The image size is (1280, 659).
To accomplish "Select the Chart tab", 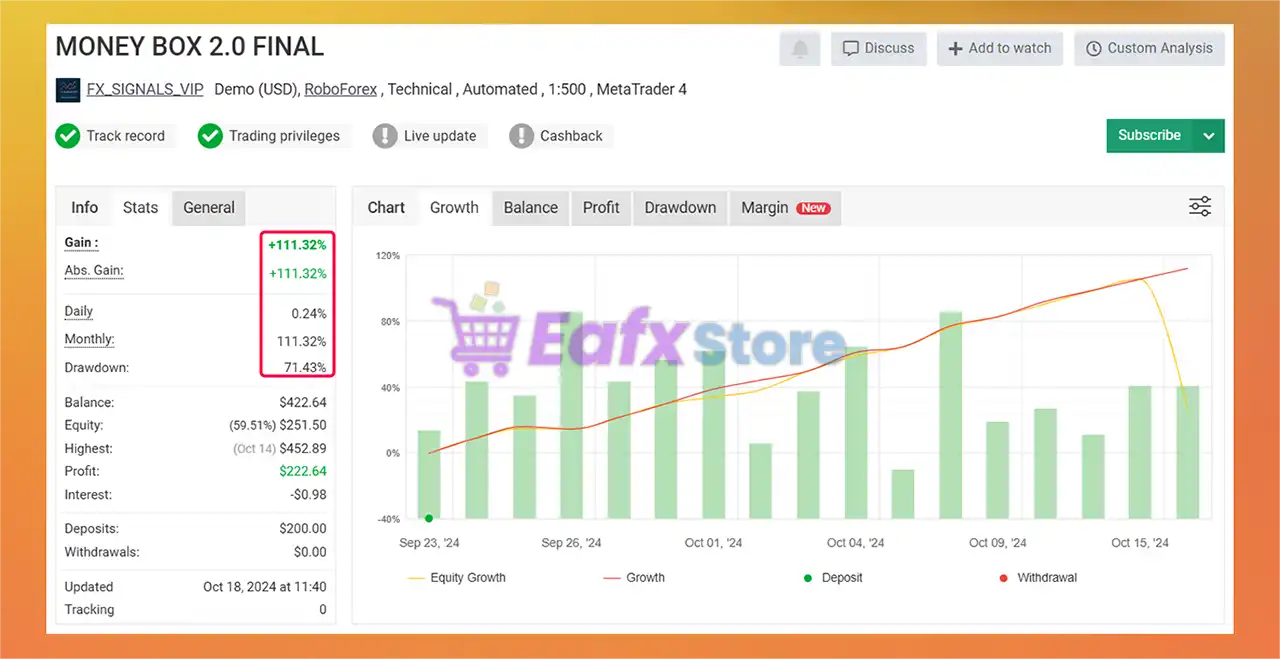I will pos(386,207).
